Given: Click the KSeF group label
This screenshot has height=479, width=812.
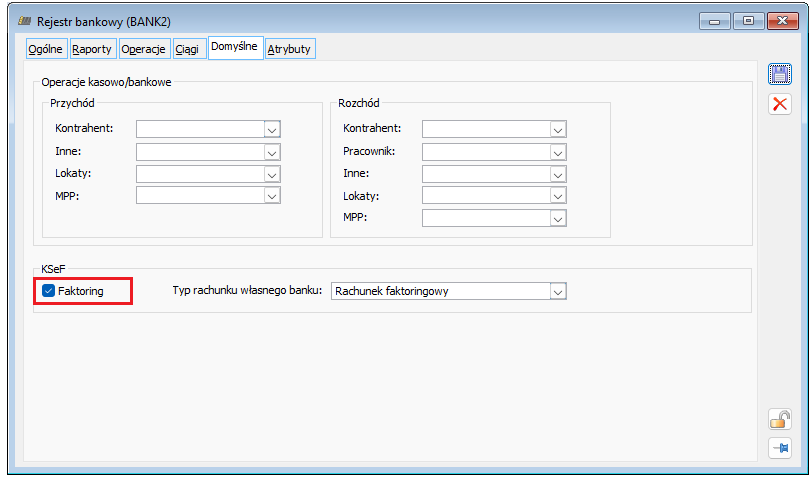Looking at the screenshot, I should coord(53,269).
